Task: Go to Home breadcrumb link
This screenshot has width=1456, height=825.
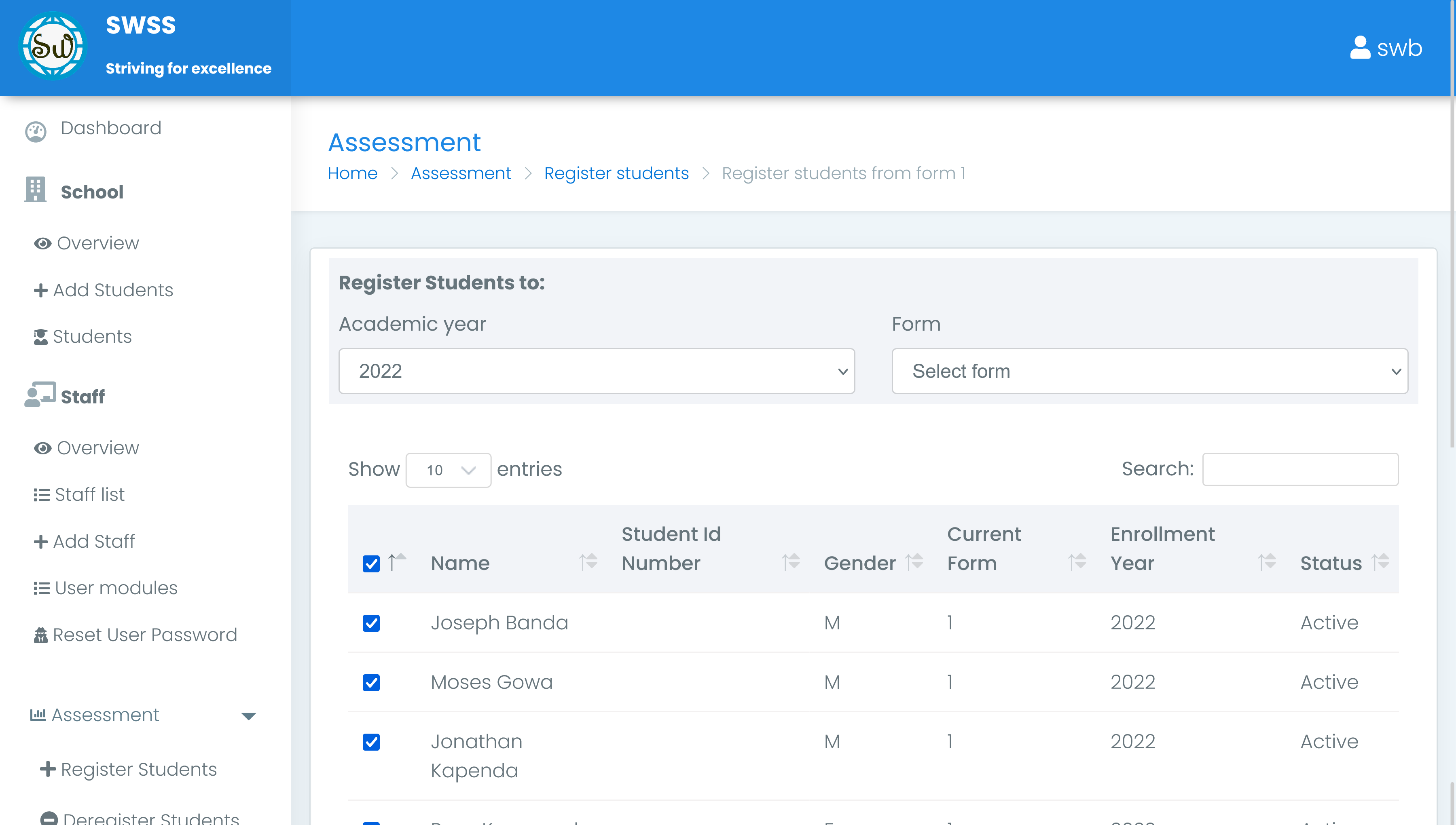Action: click(352, 173)
